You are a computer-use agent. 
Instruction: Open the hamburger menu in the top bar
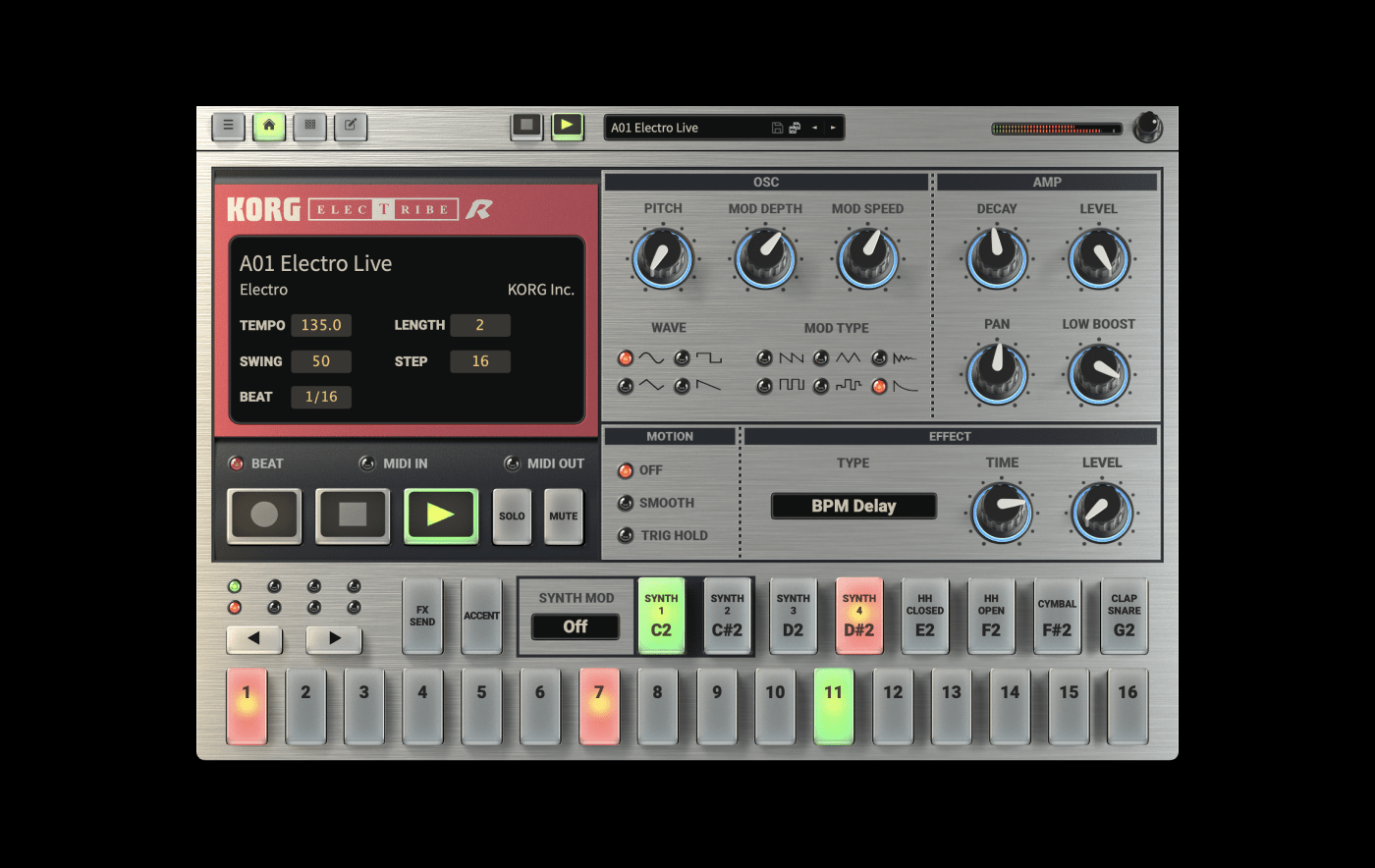(x=228, y=126)
